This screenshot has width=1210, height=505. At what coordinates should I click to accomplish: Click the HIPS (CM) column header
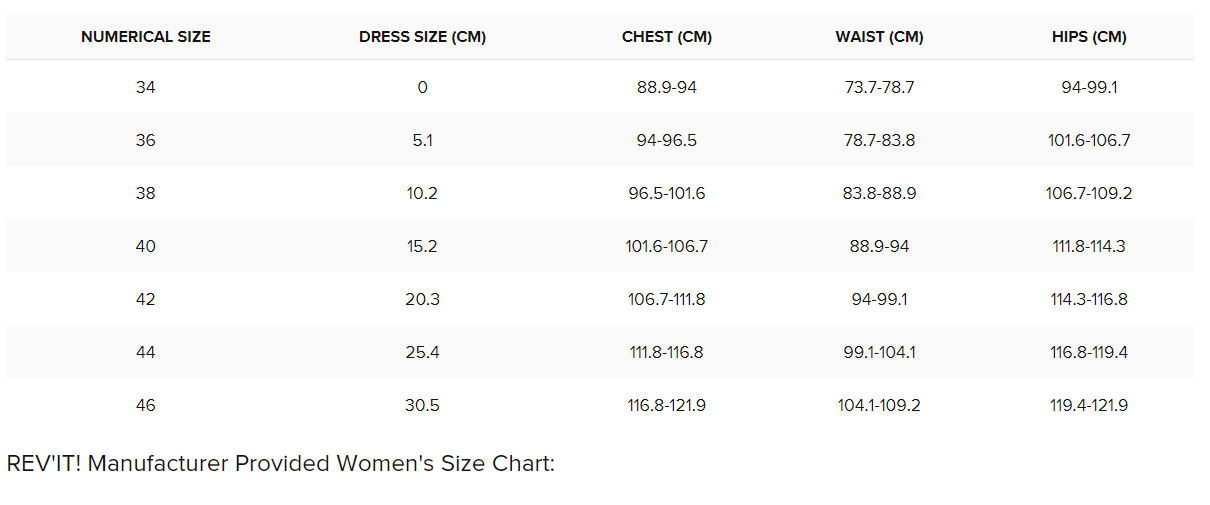[x=1089, y=37]
